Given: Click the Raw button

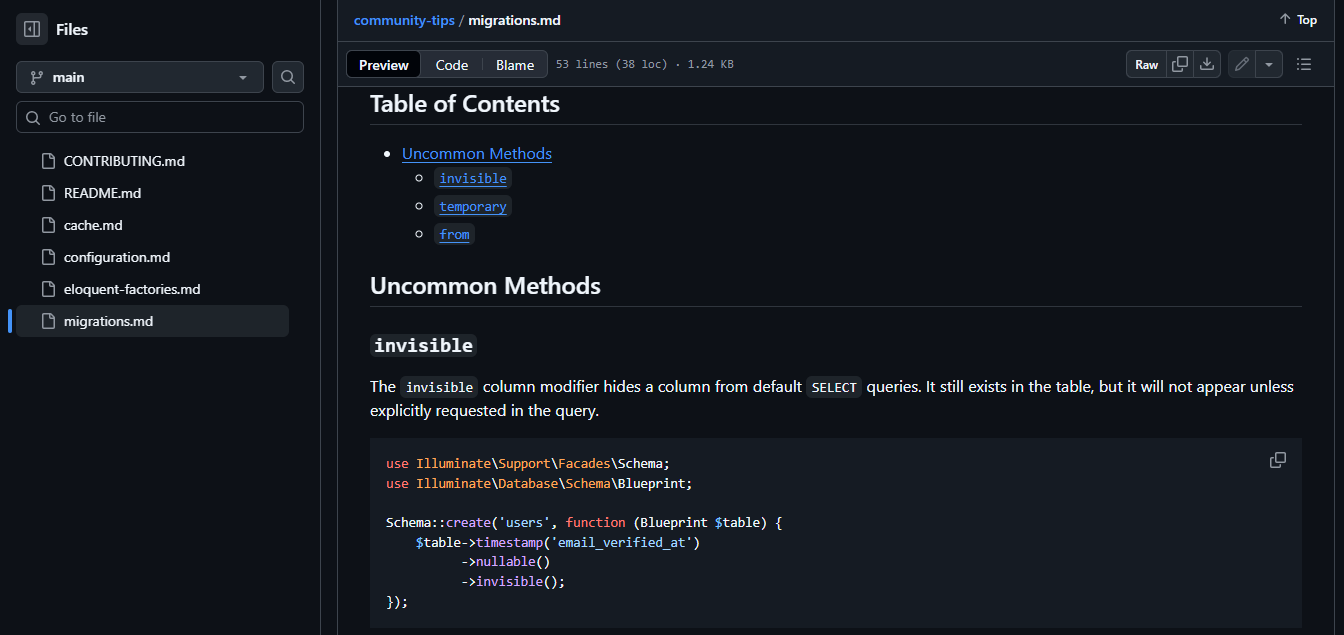Looking at the screenshot, I should pos(1146,64).
